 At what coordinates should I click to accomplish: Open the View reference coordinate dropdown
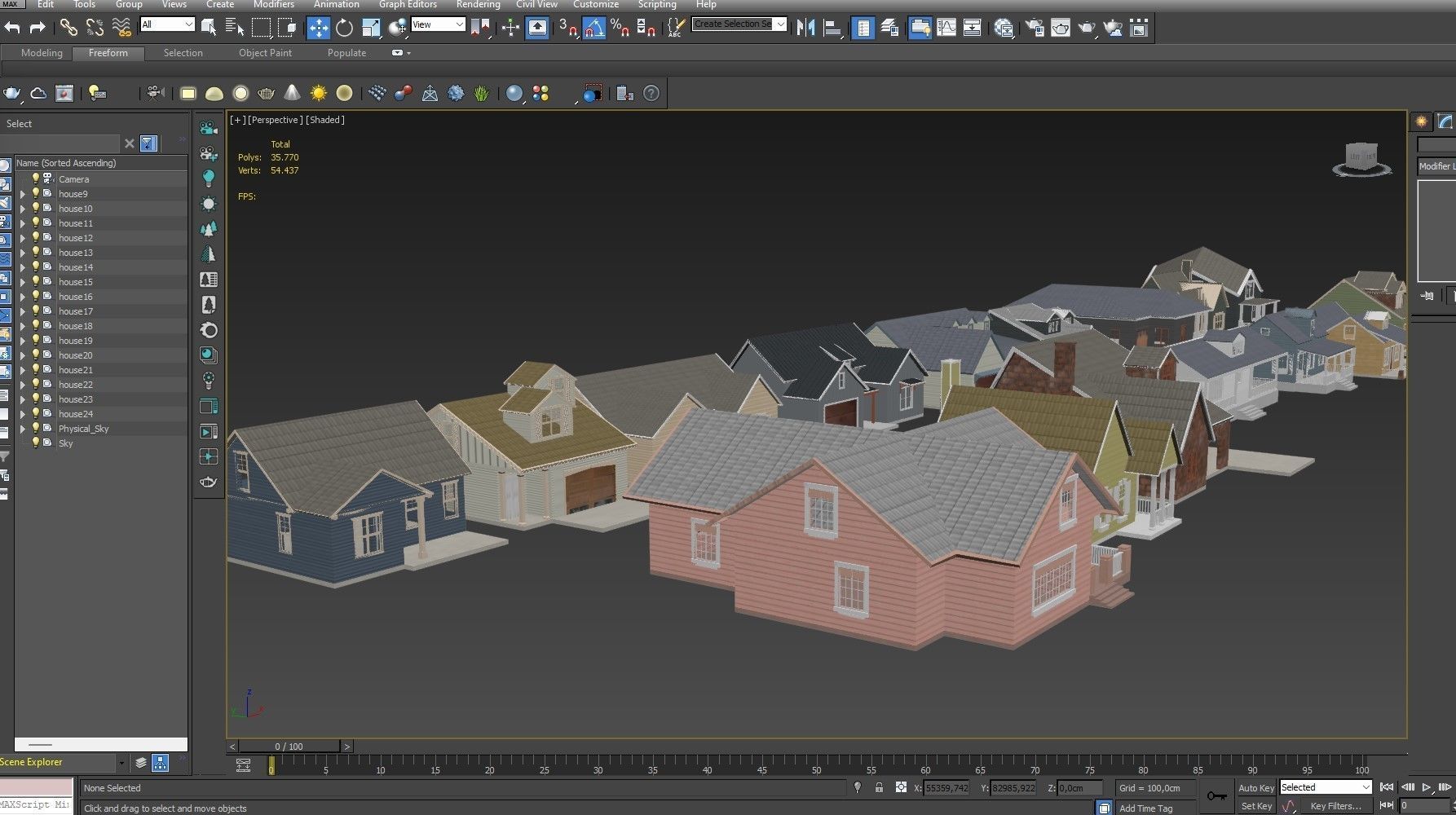[x=438, y=24]
